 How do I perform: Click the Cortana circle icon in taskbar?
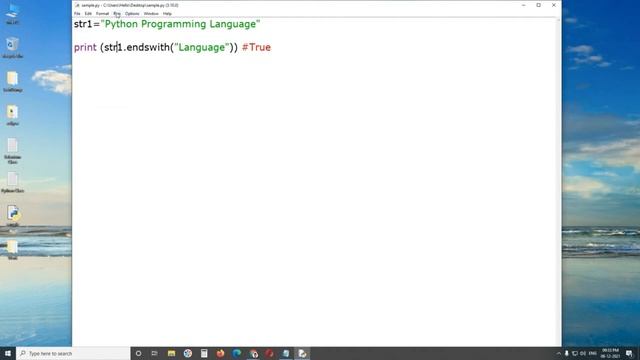138,353
